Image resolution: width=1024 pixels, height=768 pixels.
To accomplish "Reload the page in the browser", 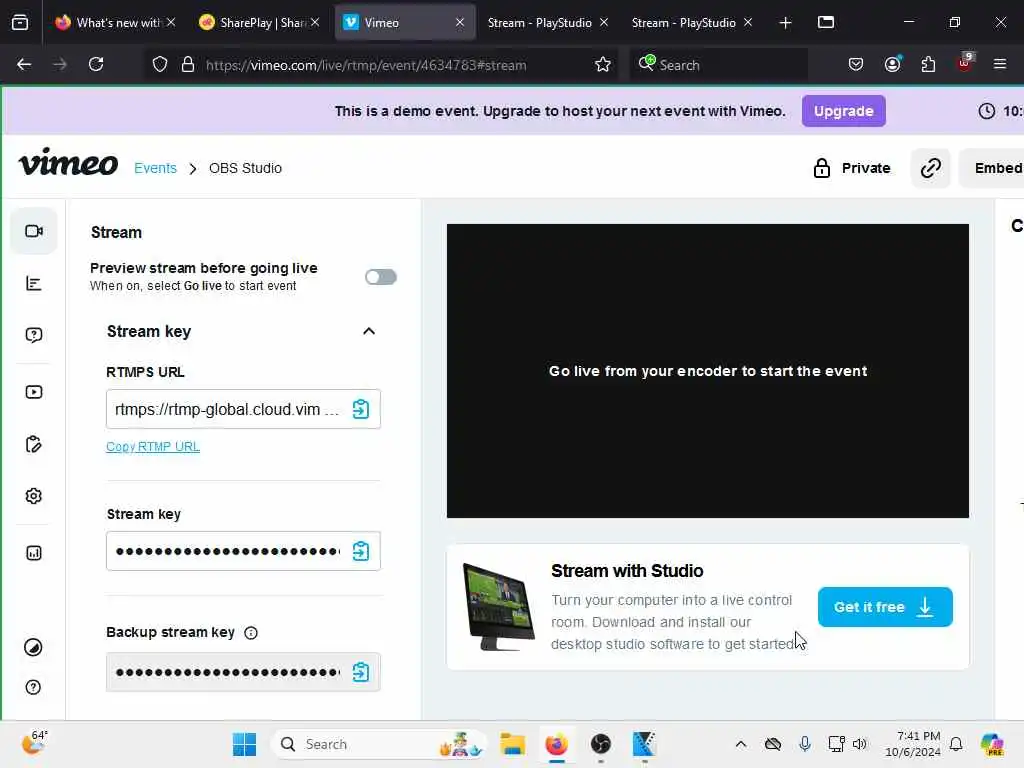I will (96, 65).
